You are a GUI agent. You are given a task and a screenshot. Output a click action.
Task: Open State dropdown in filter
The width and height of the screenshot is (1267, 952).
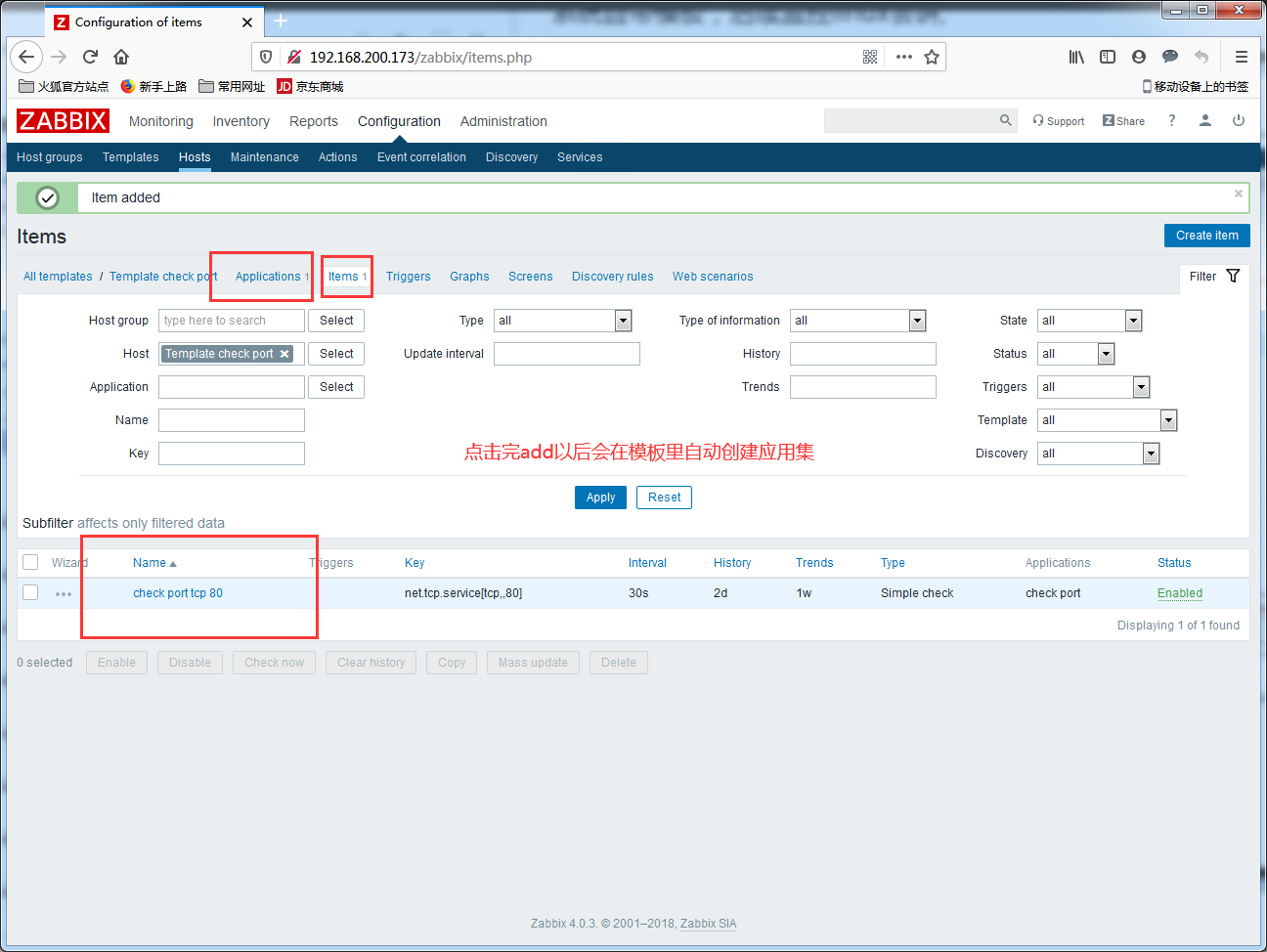coord(1090,321)
